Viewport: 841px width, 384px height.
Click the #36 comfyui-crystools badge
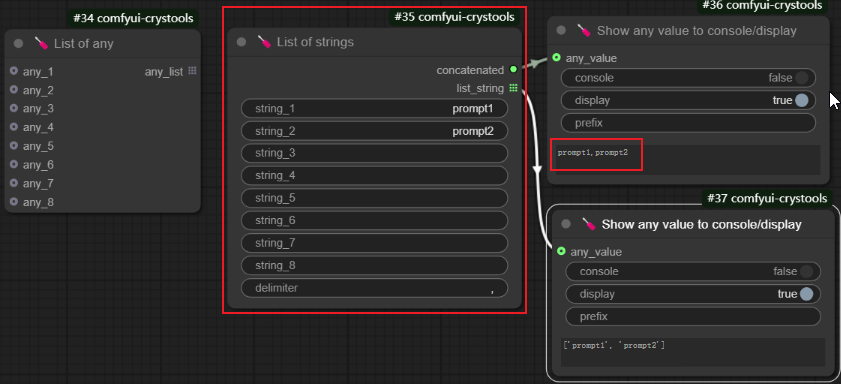[x=762, y=5]
